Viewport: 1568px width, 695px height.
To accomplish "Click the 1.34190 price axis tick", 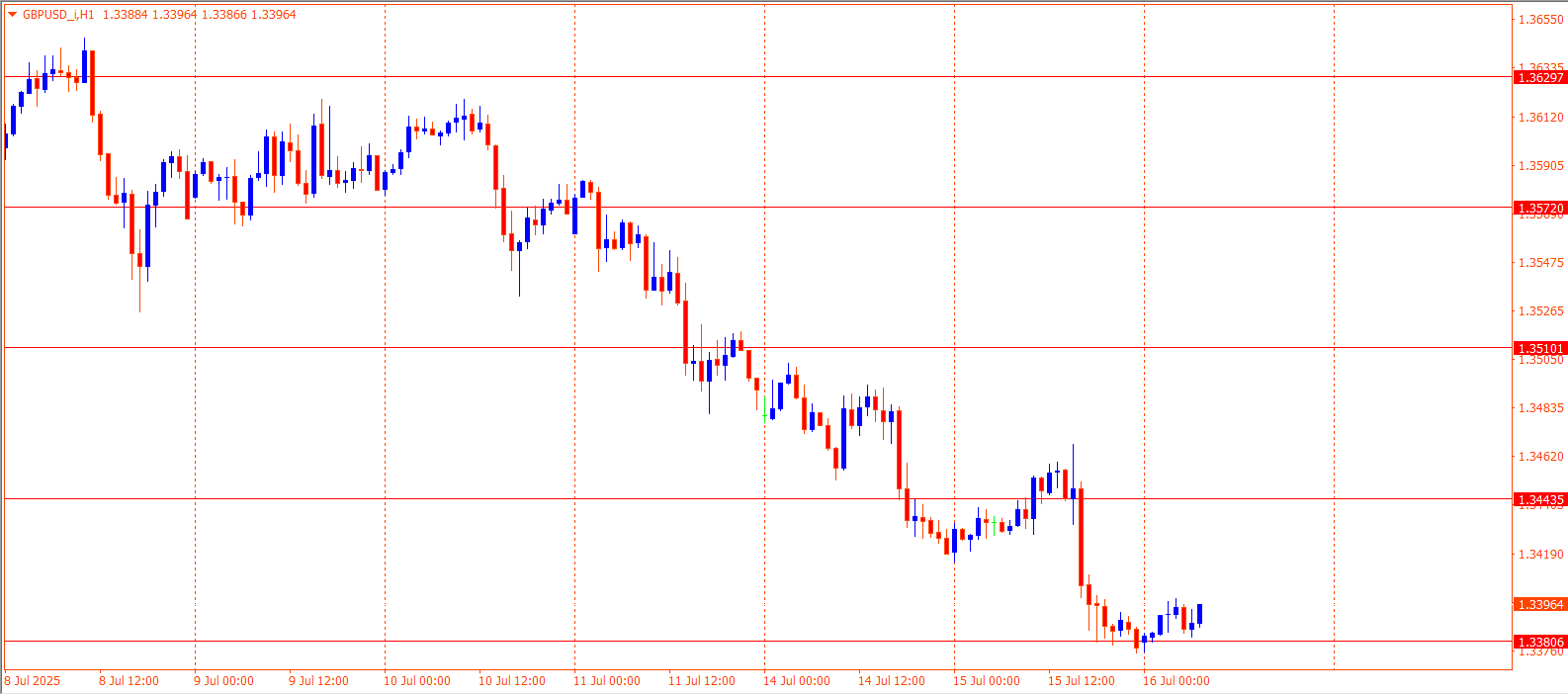I will pyautogui.click(x=1540, y=555).
